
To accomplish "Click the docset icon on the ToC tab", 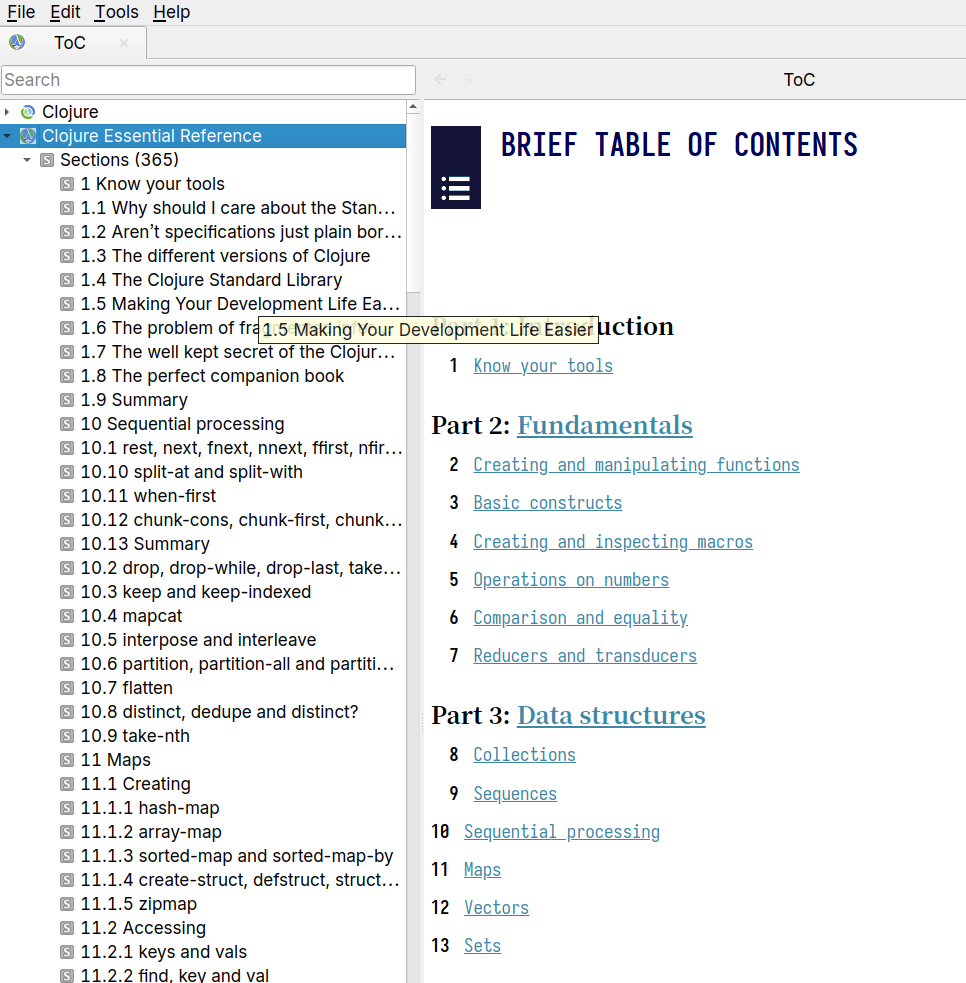I will [17, 43].
